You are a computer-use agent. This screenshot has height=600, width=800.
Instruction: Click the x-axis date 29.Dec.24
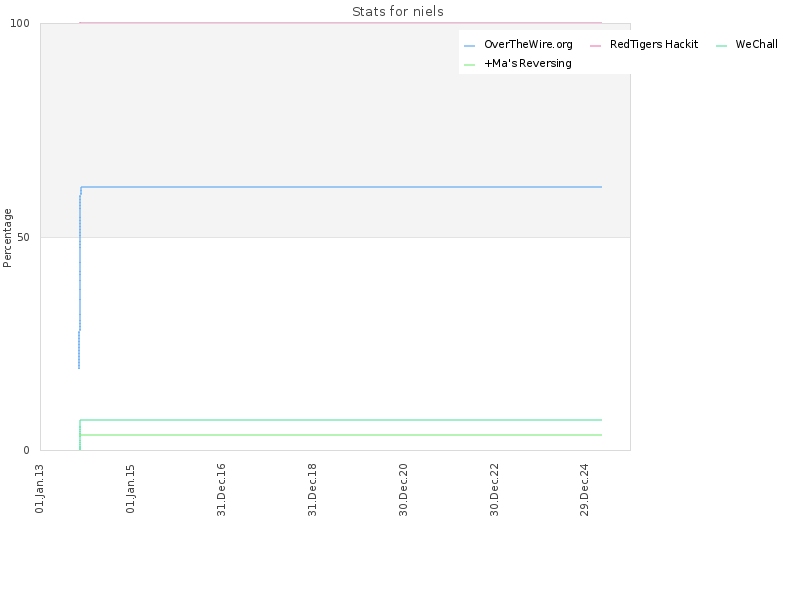(584, 490)
